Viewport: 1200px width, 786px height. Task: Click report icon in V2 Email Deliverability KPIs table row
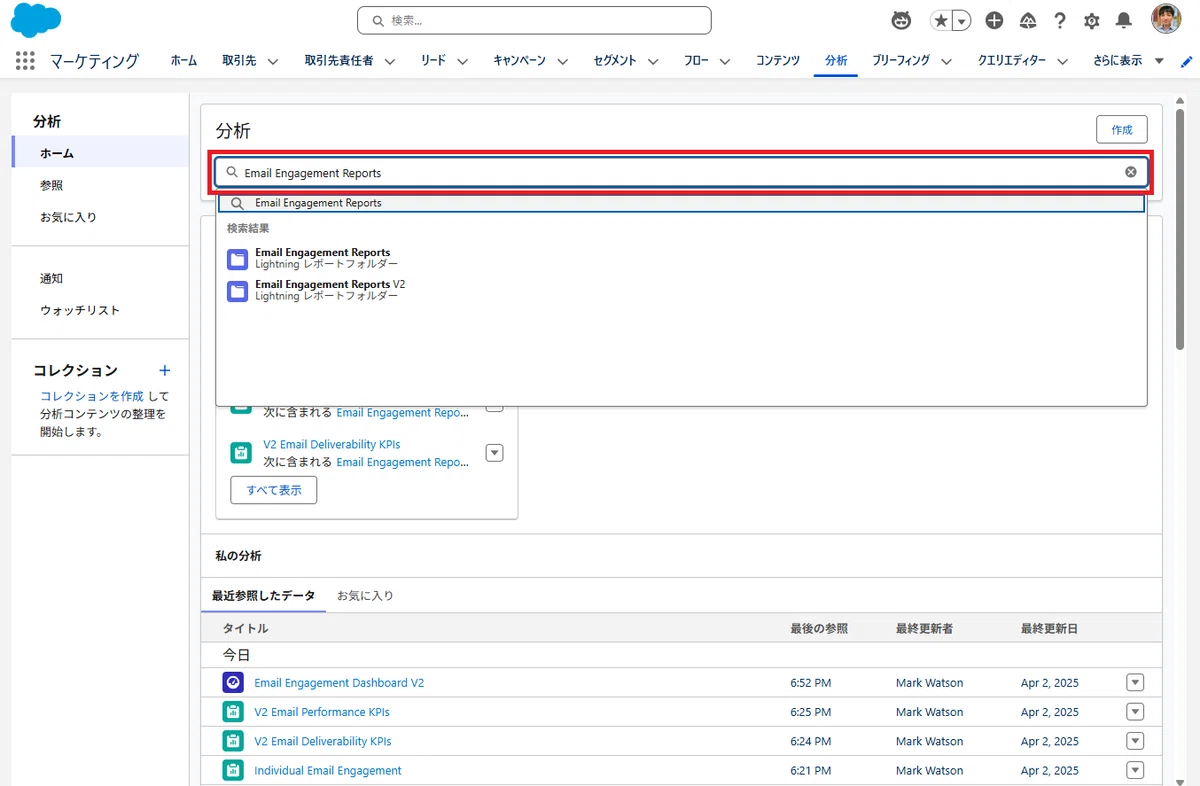[232, 741]
